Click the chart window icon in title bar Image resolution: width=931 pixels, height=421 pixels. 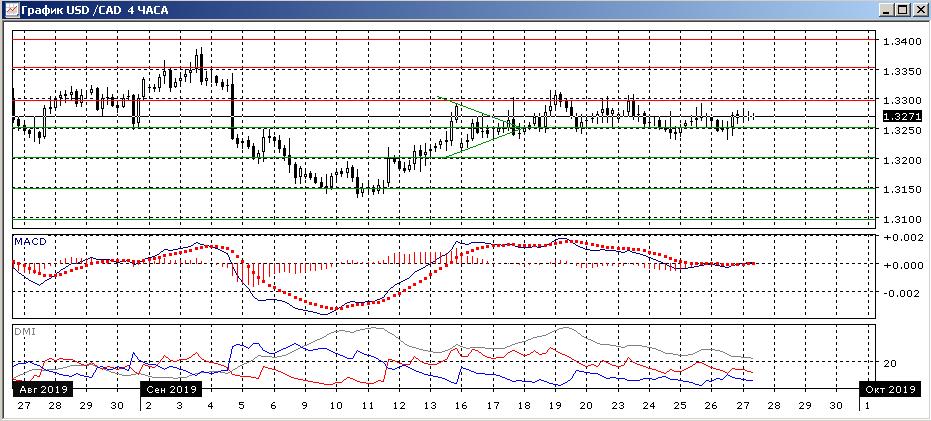pos(11,9)
